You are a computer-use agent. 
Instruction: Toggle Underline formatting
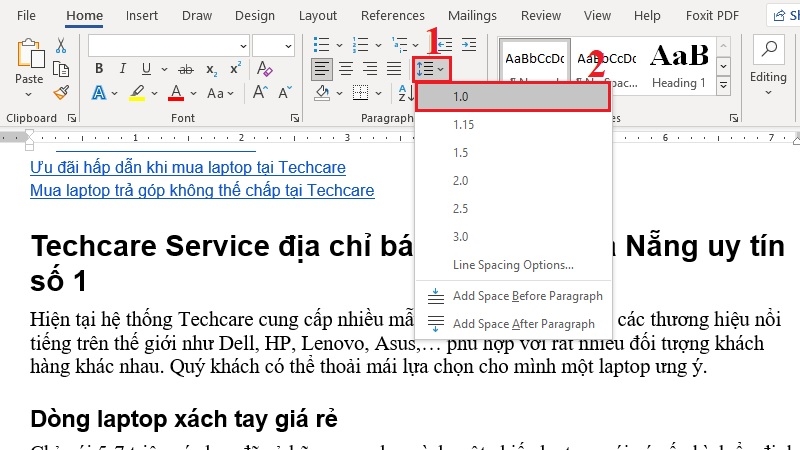tap(146, 68)
